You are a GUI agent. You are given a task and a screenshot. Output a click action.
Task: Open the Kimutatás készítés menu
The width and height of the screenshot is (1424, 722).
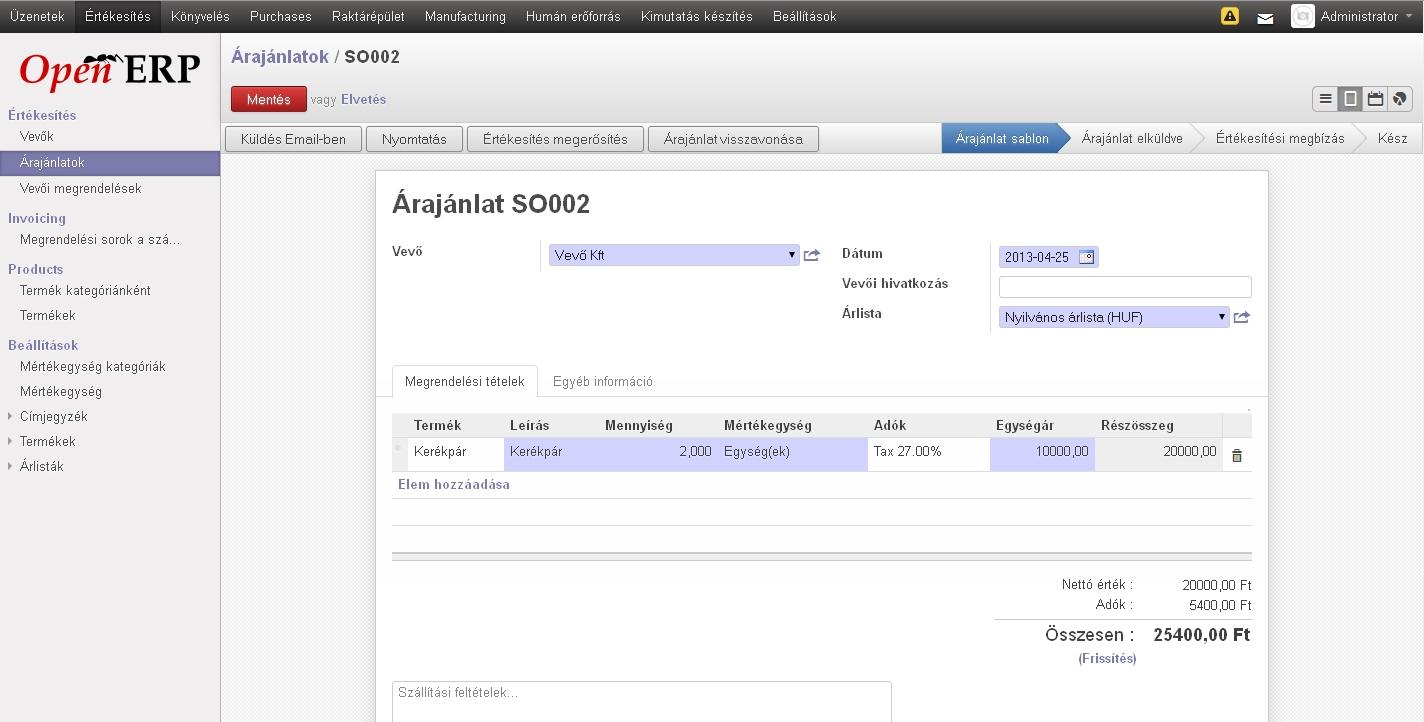pyautogui.click(x=697, y=16)
